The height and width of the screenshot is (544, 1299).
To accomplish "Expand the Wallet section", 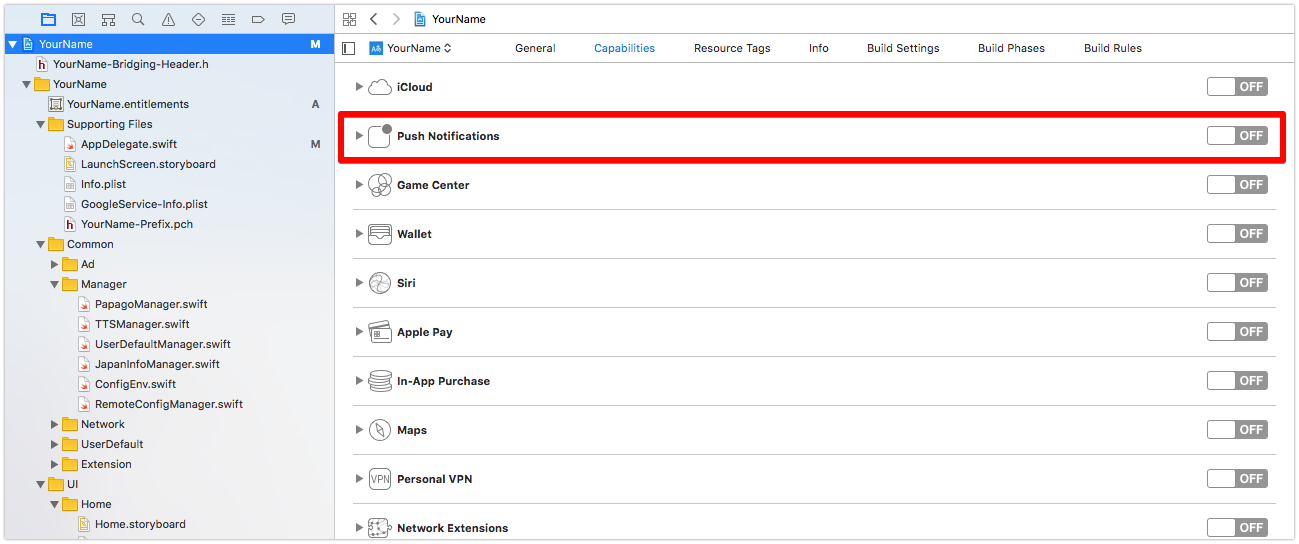I will click(x=359, y=234).
